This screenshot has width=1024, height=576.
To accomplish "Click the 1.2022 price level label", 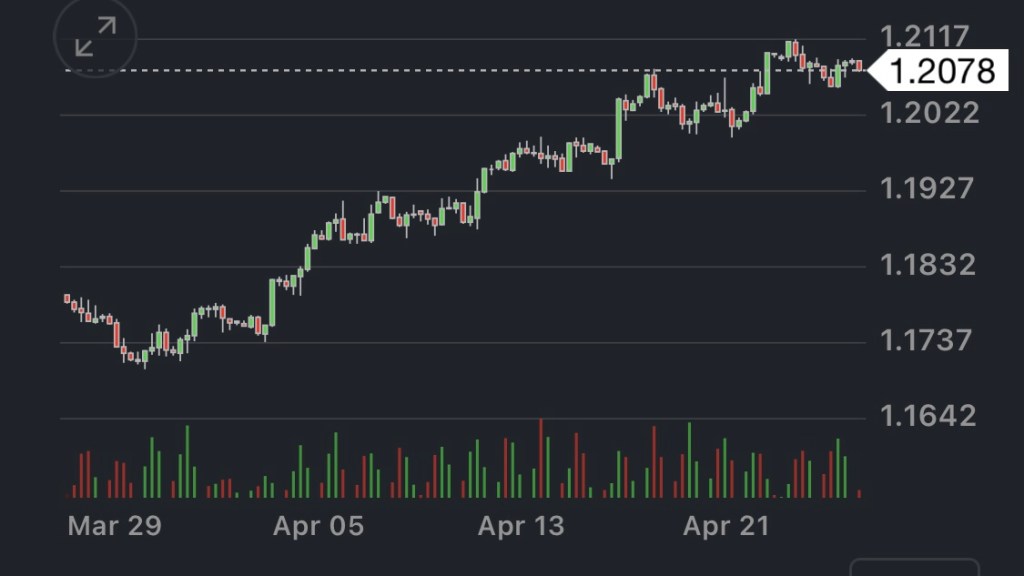I will (x=930, y=113).
